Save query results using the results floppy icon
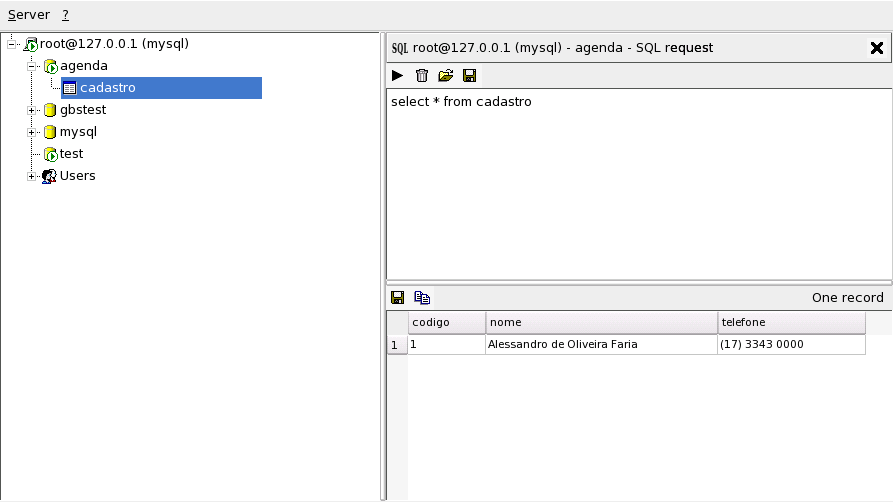The image size is (893, 502). coord(398,297)
